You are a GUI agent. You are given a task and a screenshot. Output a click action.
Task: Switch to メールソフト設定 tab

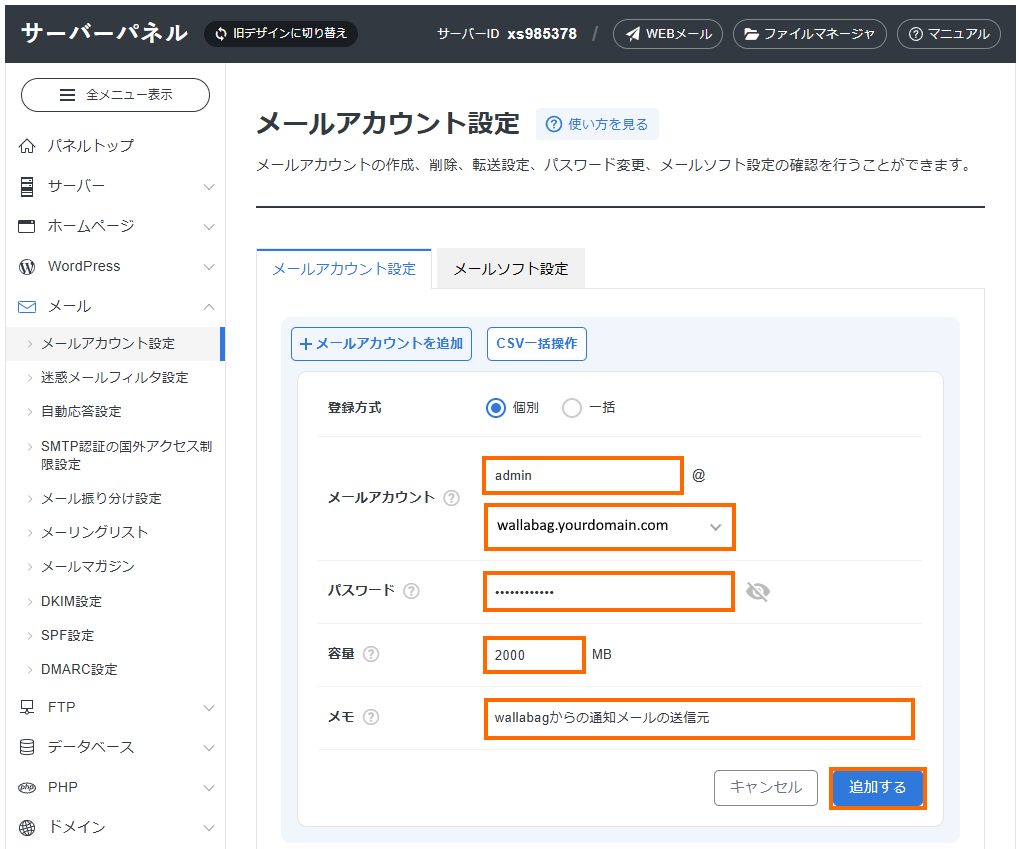point(511,268)
